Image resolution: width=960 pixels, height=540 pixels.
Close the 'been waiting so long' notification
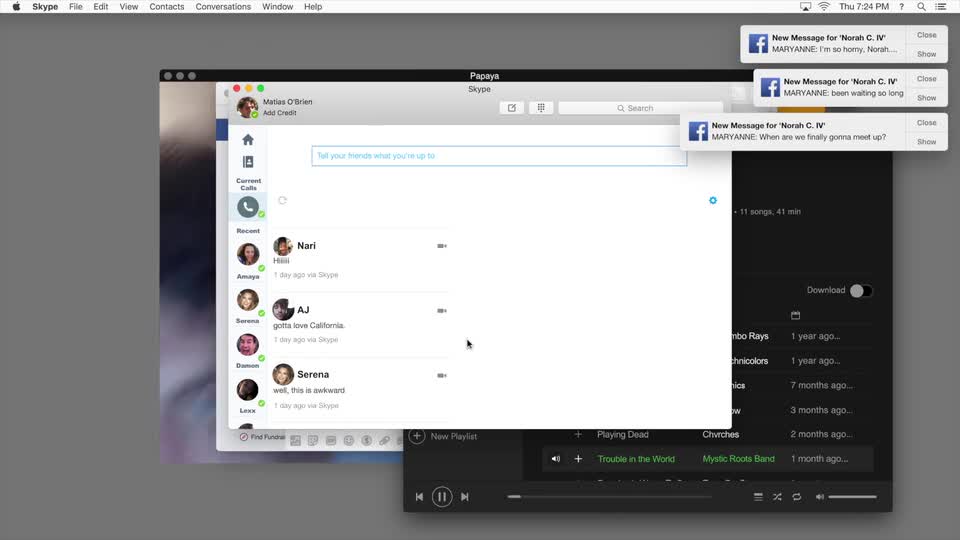(926, 78)
